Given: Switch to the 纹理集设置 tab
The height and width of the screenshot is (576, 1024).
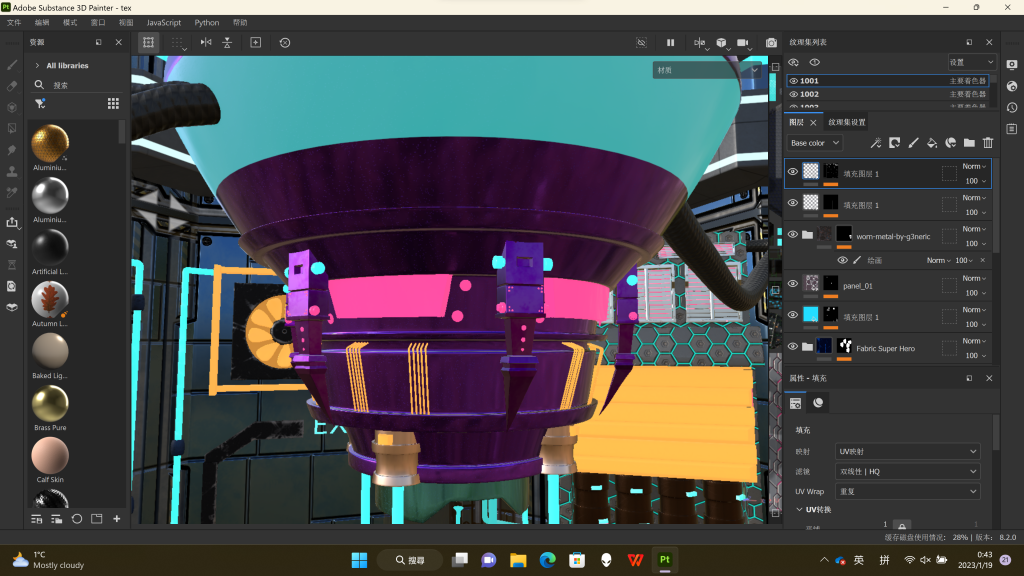Looking at the screenshot, I should 846,122.
